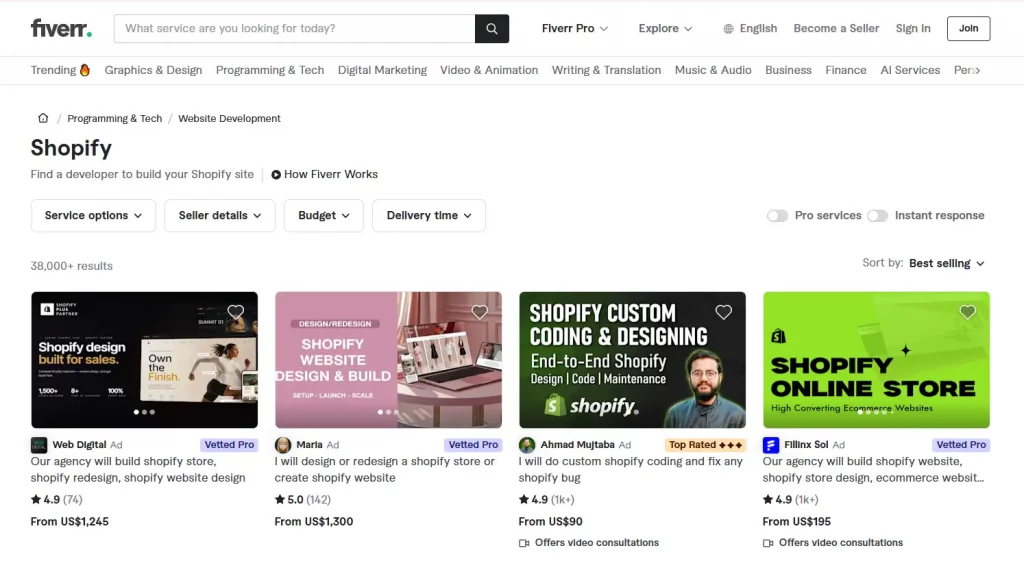1024x570 pixels.
Task: Click the Fiverr logo
Action: click(x=61, y=28)
